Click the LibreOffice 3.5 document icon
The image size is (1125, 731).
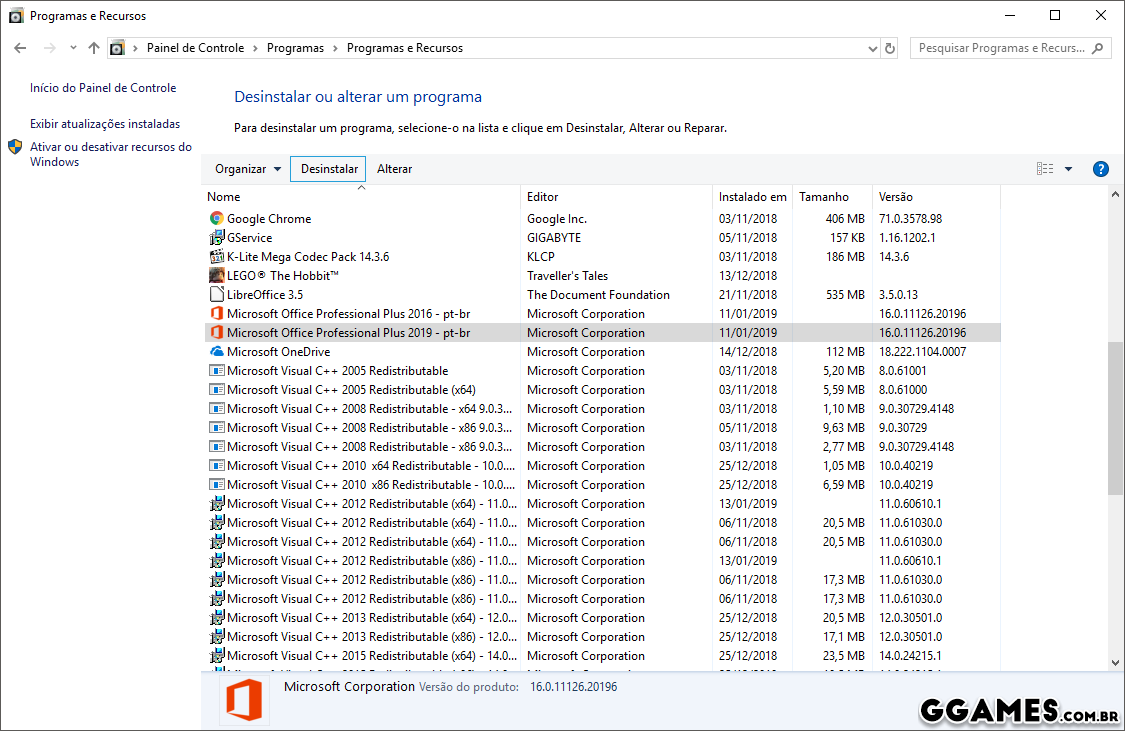coord(217,295)
